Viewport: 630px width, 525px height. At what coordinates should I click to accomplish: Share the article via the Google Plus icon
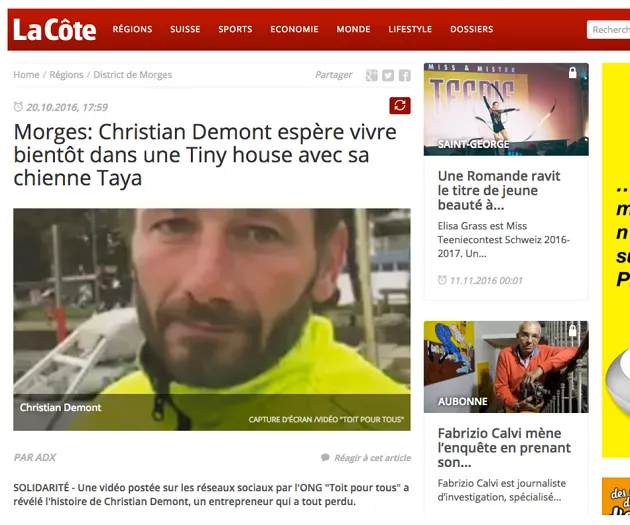372,75
